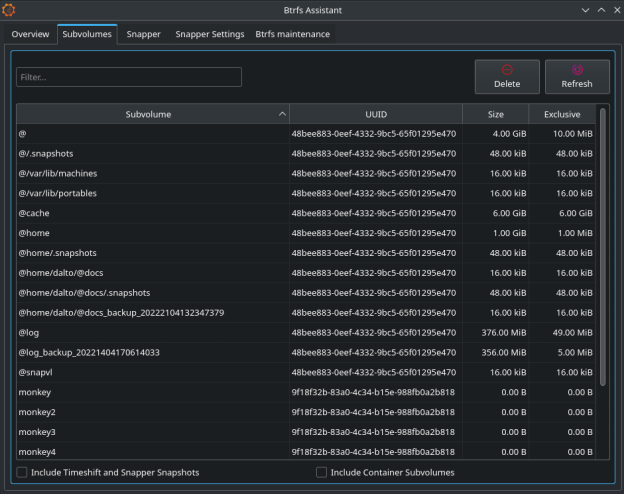Go to the Btrfs maintenance tab

click(292, 34)
